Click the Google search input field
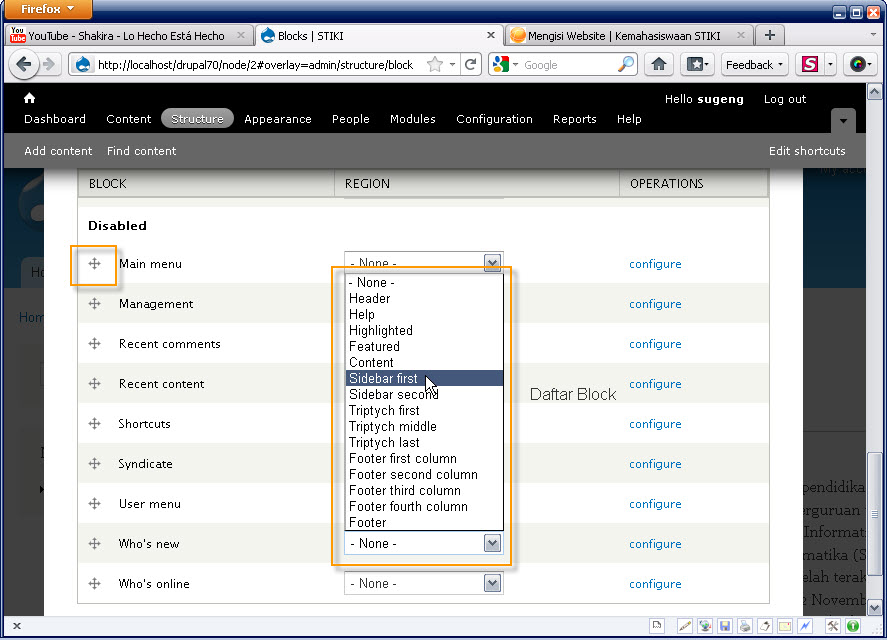 [568, 65]
